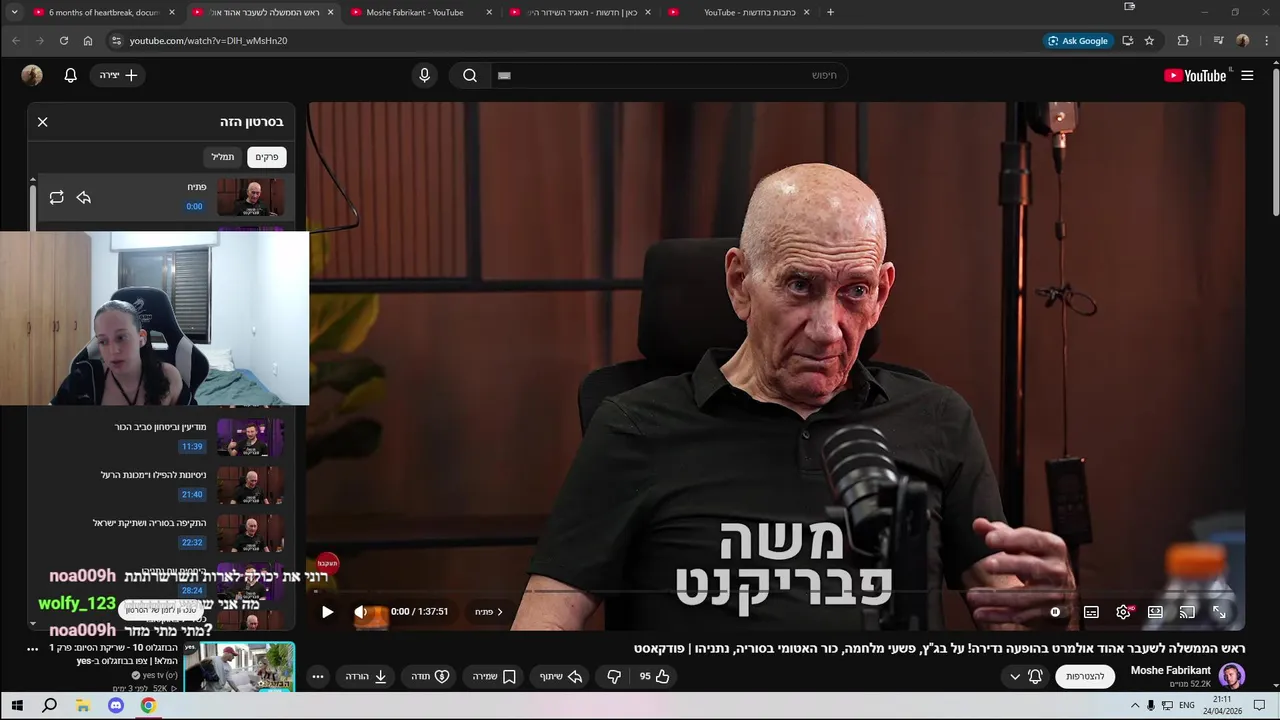Mute the video with the player volume icon

(x=361, y=612)
